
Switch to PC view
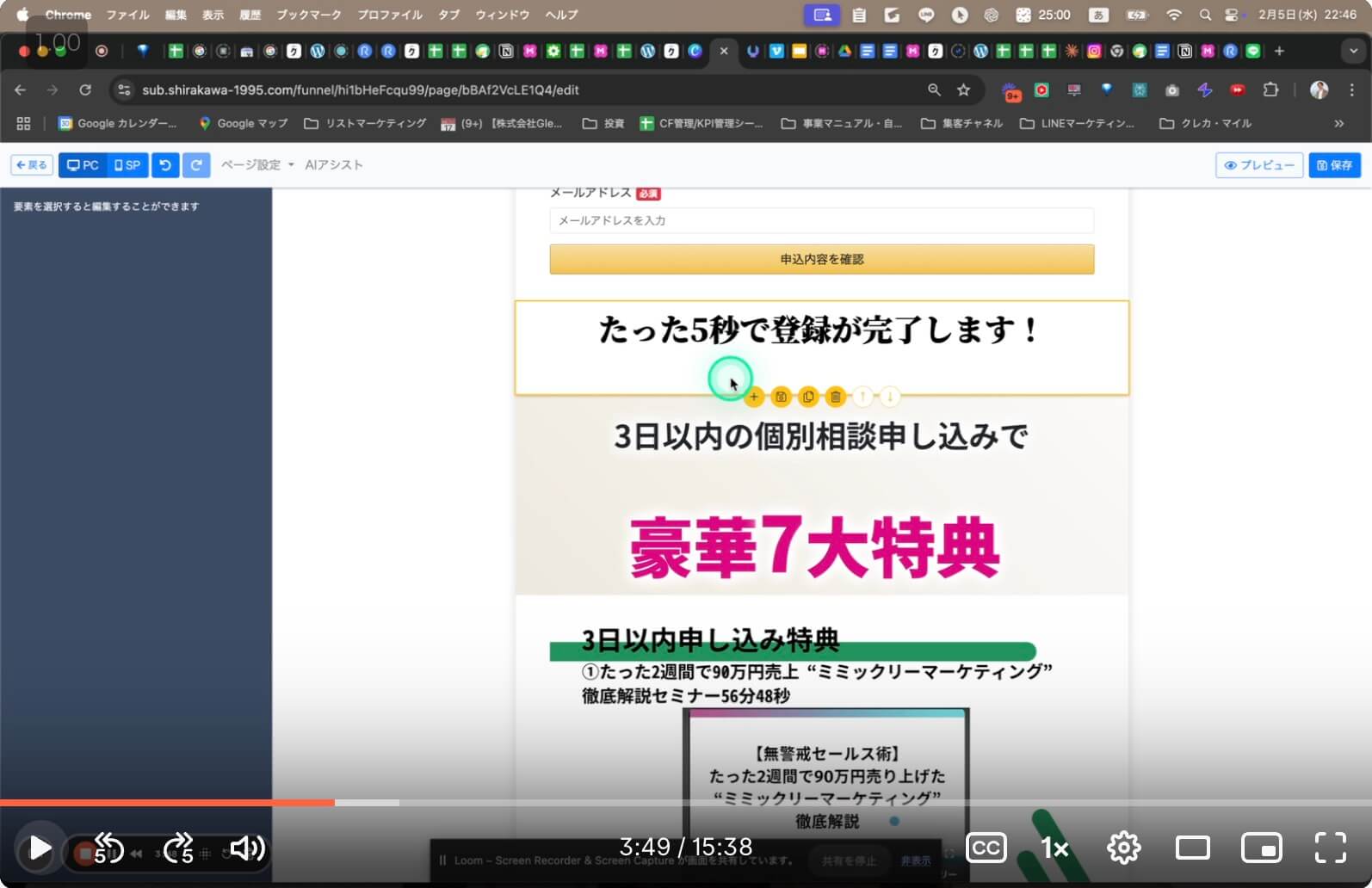click(x=83, y=165)
